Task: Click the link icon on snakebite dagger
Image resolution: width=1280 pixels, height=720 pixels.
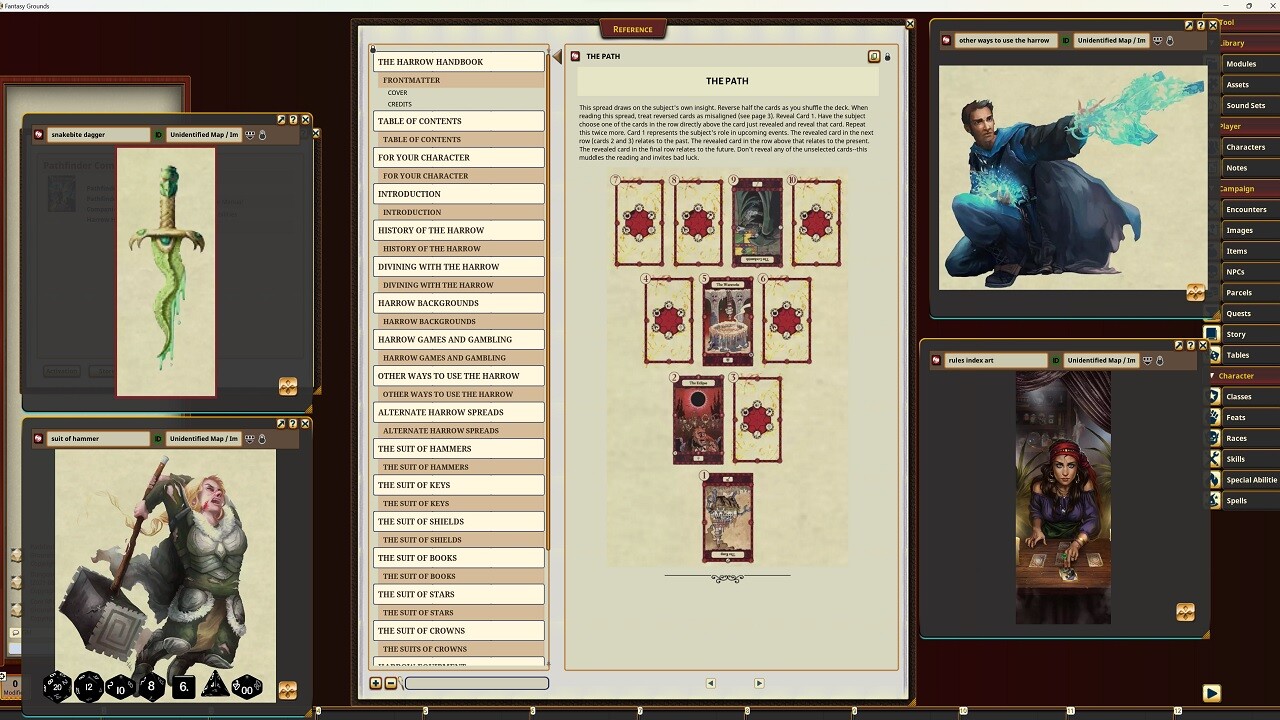Action: (x=39, y=135)
